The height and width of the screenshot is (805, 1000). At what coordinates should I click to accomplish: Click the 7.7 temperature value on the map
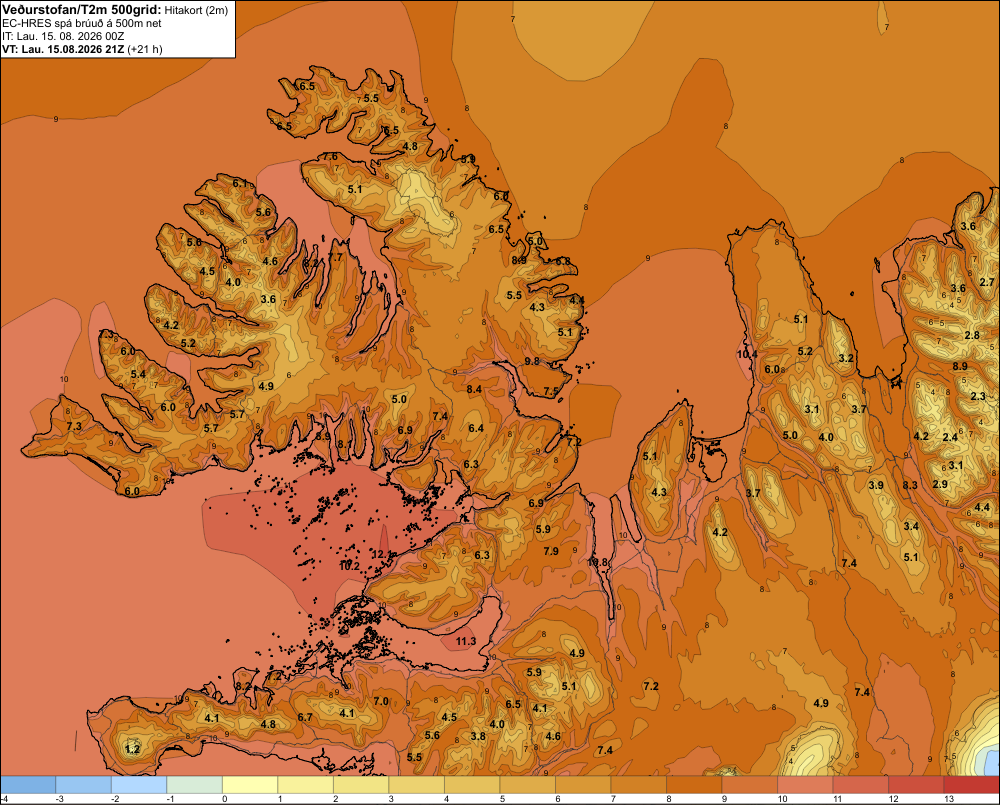(x=335, y=258)
